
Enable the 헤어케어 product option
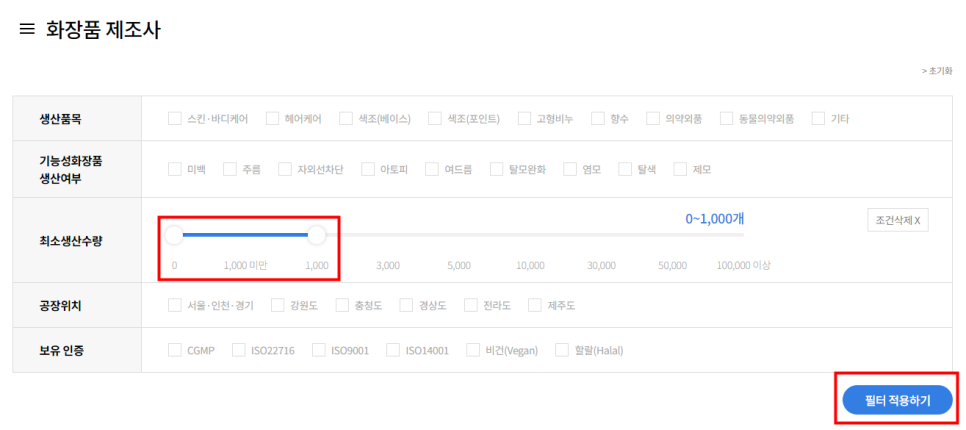click(x=272, y=118)
